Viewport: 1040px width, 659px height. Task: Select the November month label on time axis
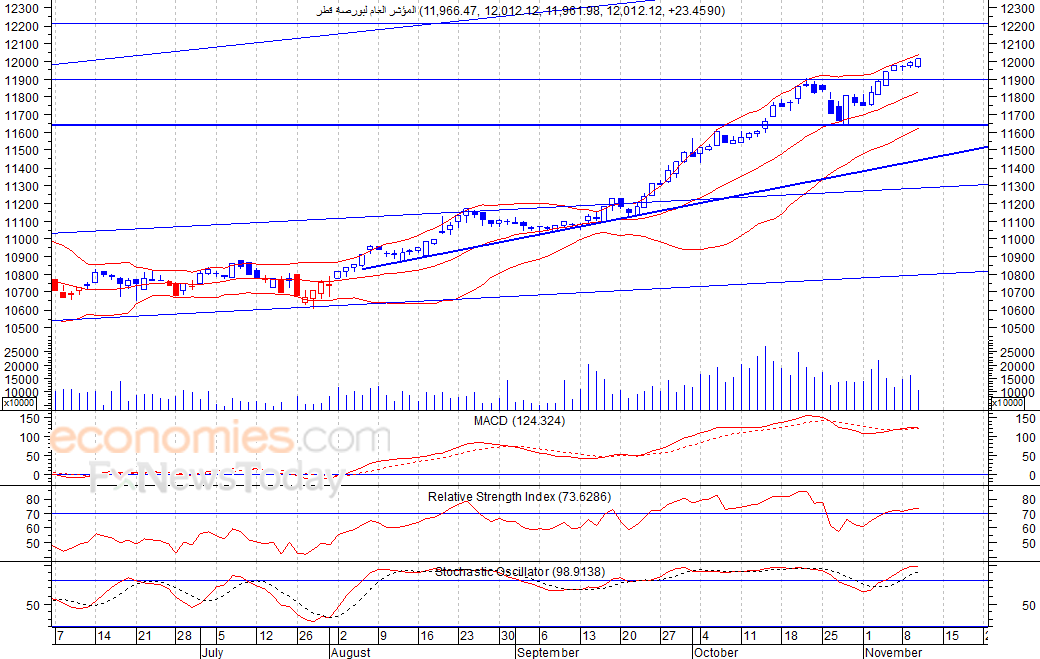tap(893, 652)
